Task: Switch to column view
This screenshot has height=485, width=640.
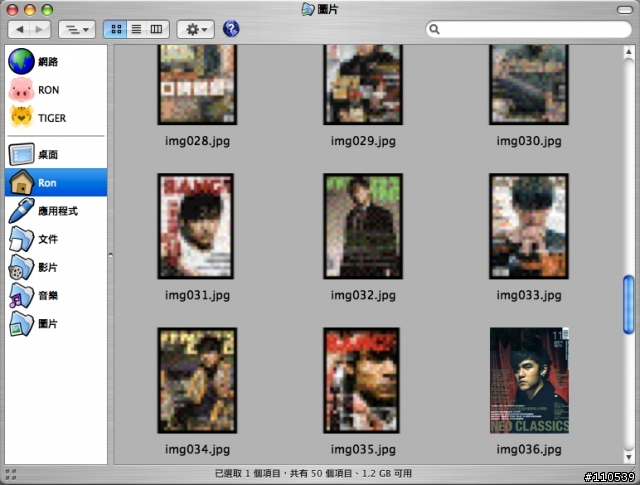Action: pyautogui.click(x=157, y=29)
